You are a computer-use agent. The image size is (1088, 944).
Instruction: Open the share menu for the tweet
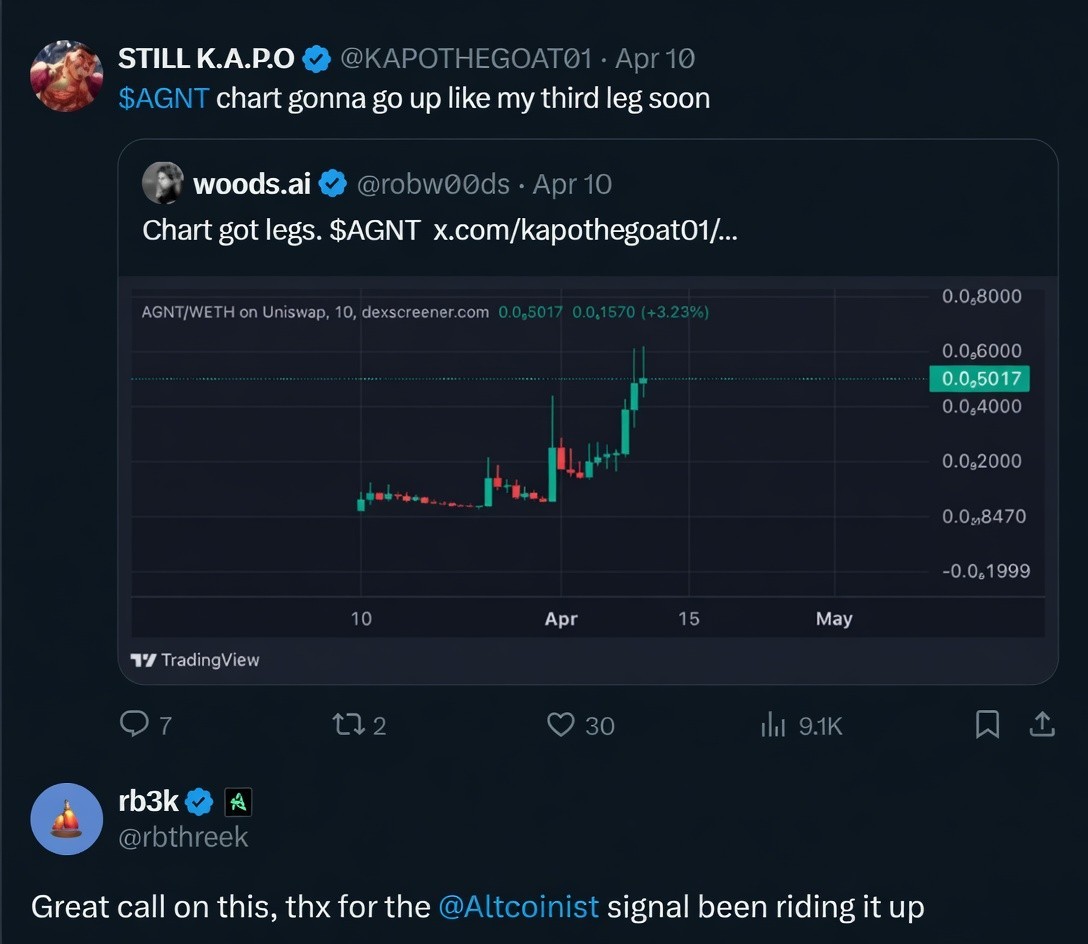point(1041,724)
